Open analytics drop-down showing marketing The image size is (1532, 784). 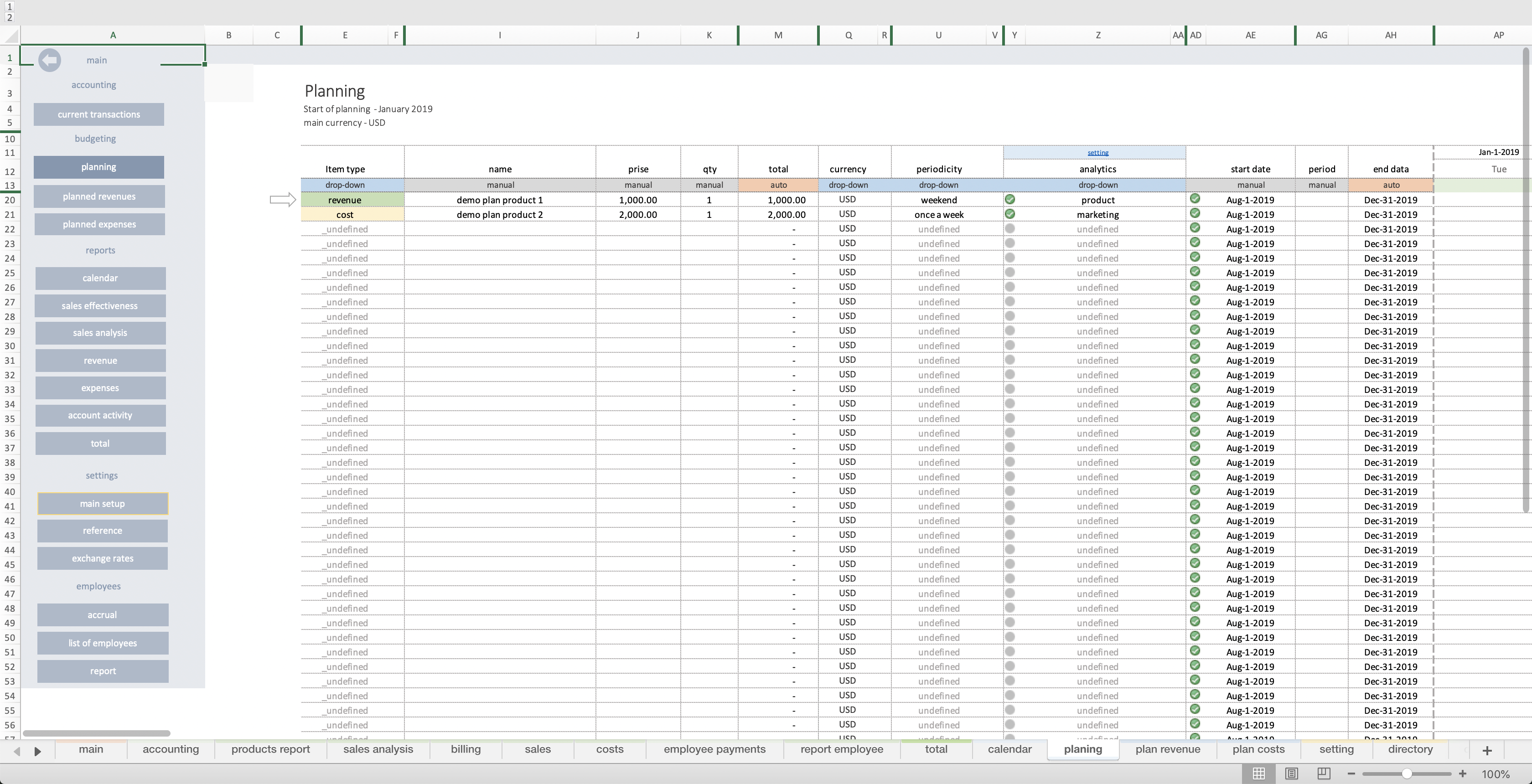point(1098,215)
